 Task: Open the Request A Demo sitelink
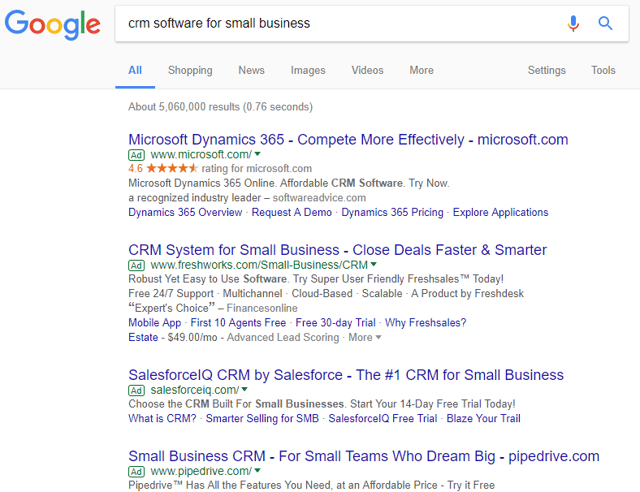[x=291, y=212]
